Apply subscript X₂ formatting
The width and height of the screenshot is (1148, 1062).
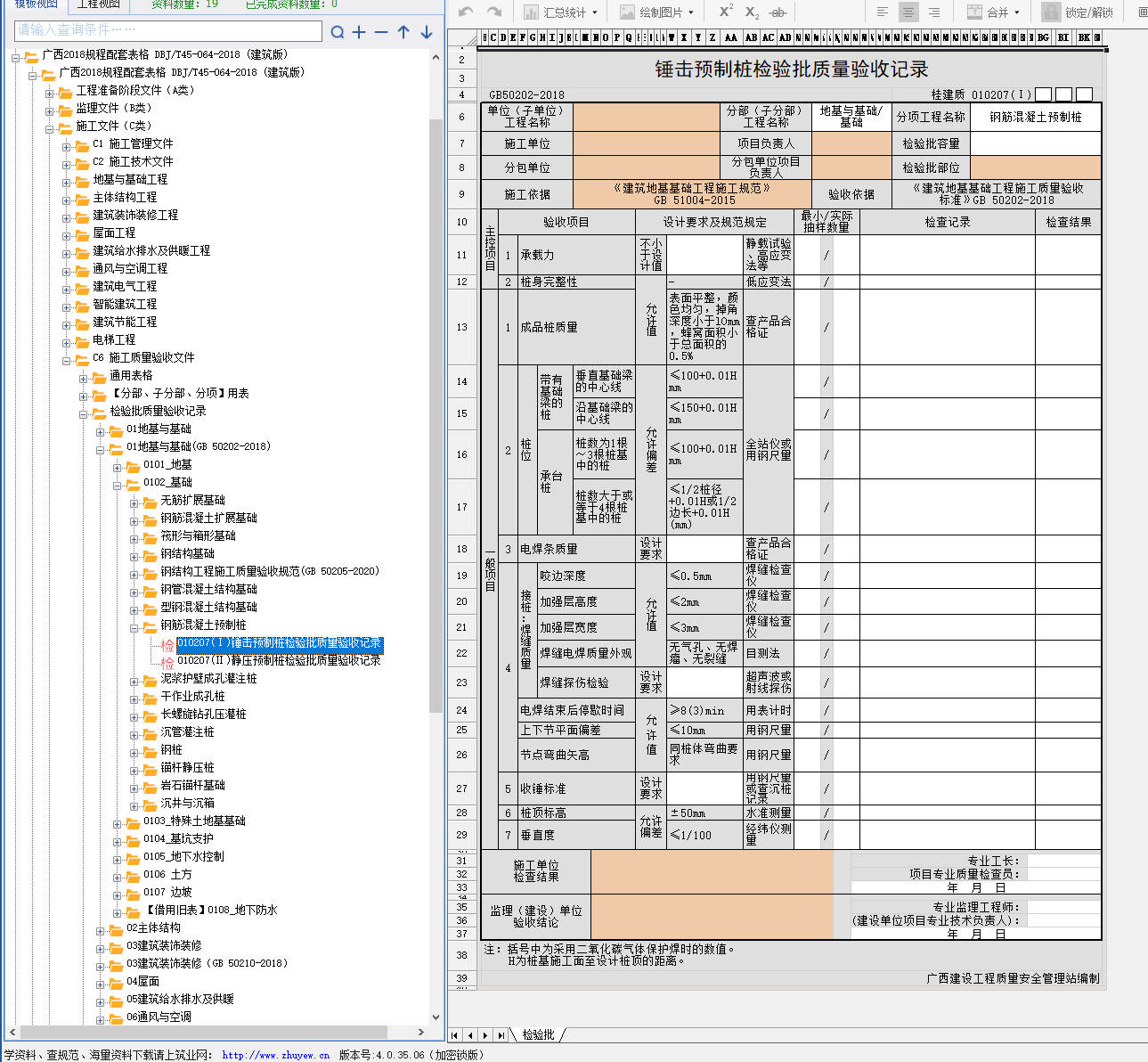coord(753,12)
